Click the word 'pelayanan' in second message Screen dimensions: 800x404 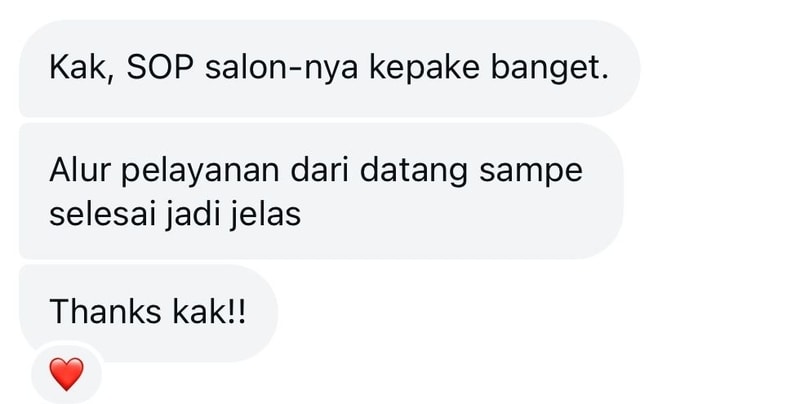tap(200, 171)
